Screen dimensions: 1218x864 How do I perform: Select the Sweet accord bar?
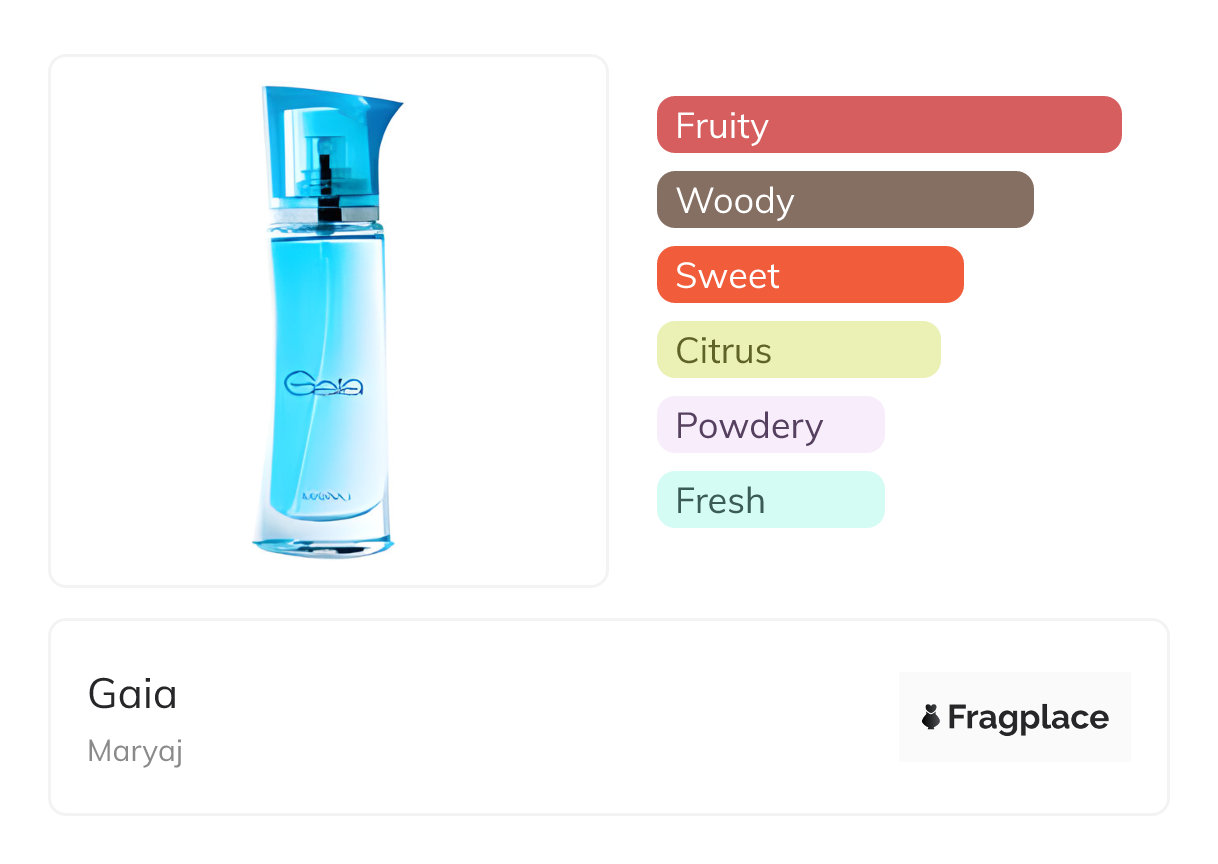point(809,275)
